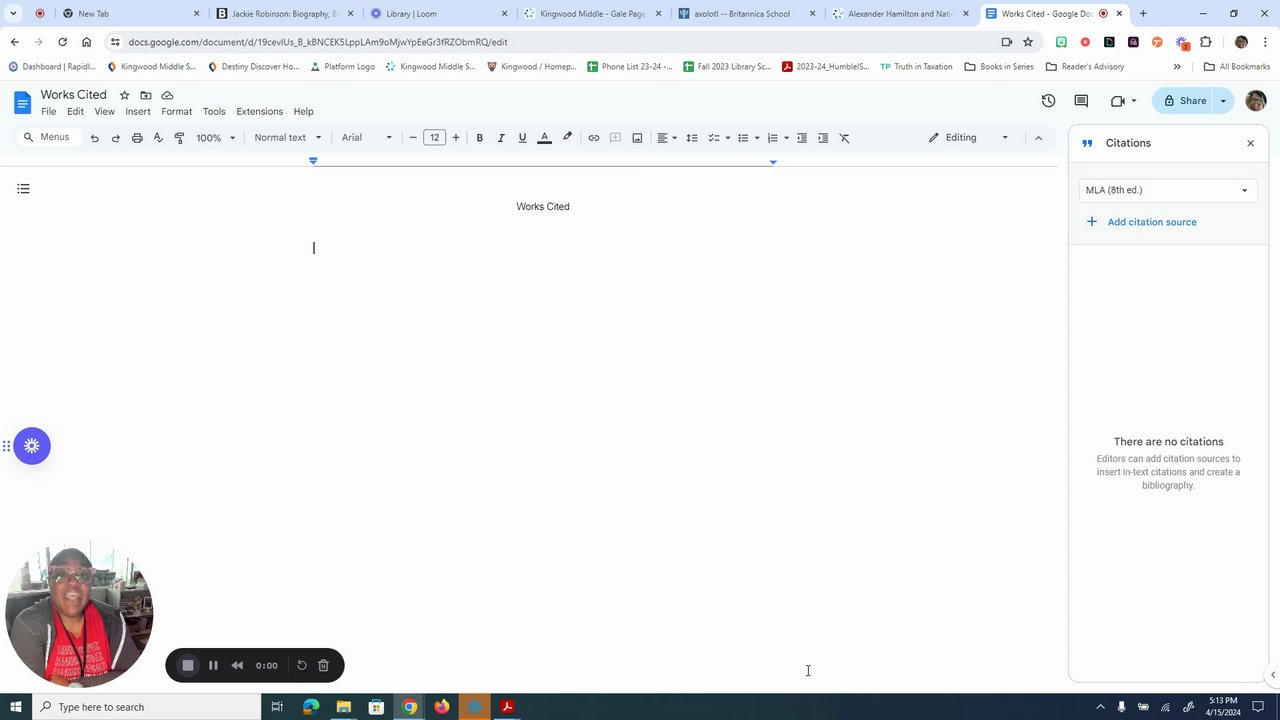The width and height of the screenshot is (1280, 720).
Task: Run spelling and grammar check
Action: (158, 138)
